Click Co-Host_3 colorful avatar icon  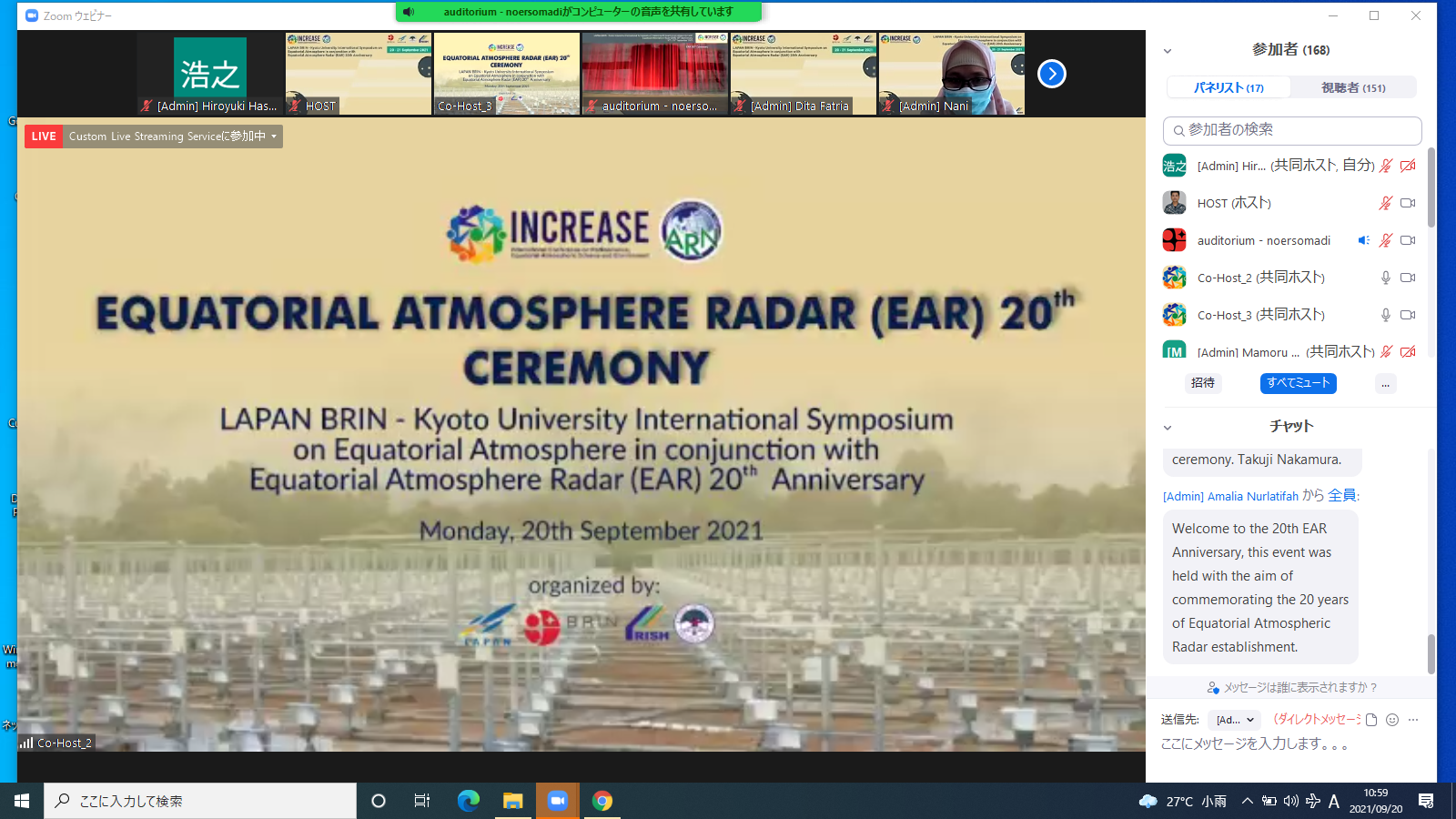(x=1174, y=315)
